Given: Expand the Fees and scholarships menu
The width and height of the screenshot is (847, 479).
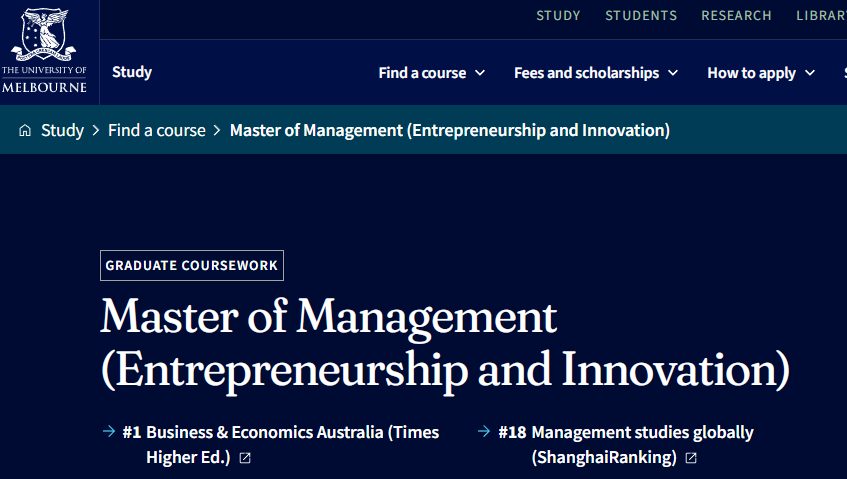Looking at the screenshot, I should point(595,73).
